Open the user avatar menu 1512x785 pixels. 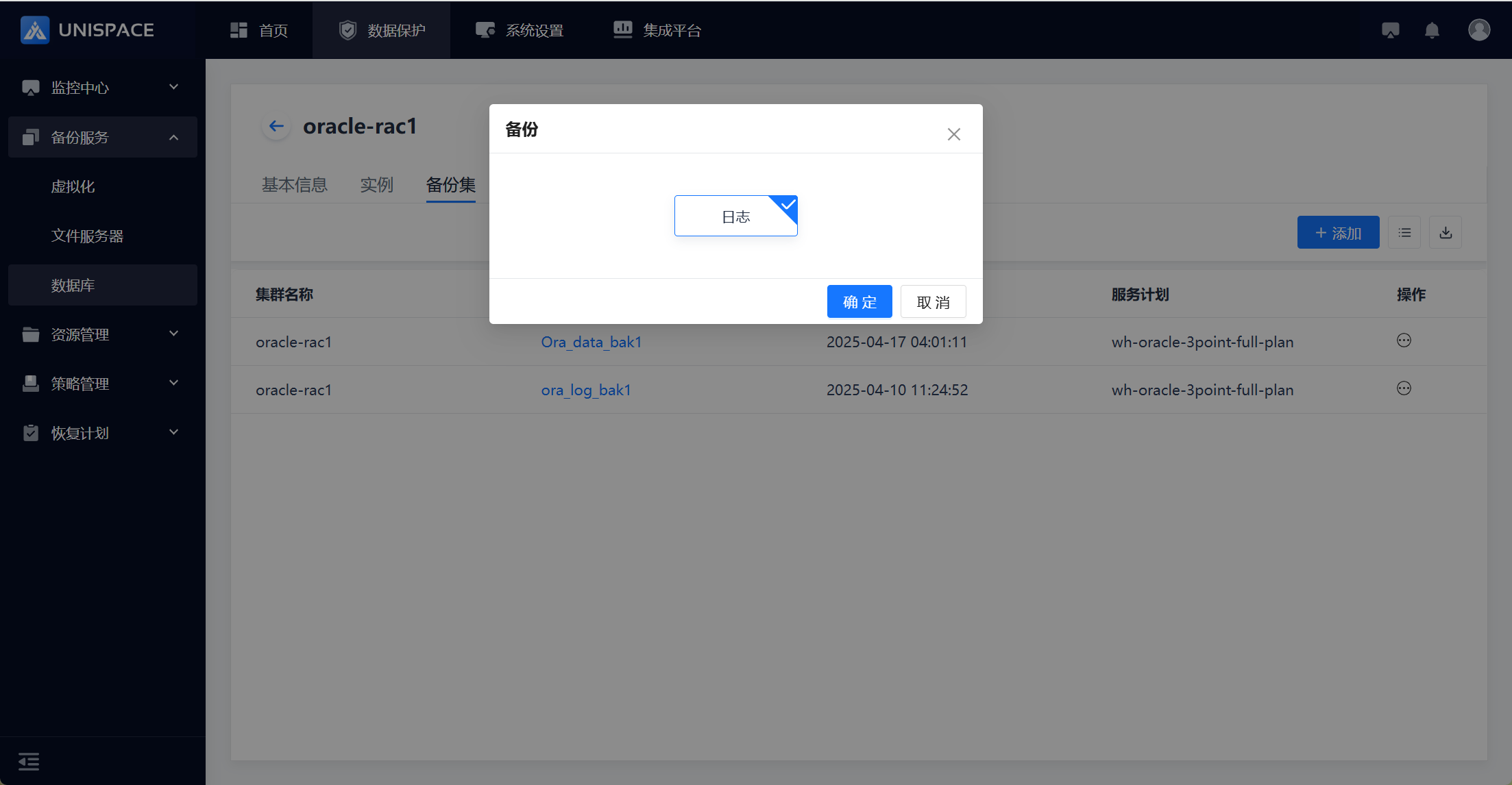(x=1478, y=30)
